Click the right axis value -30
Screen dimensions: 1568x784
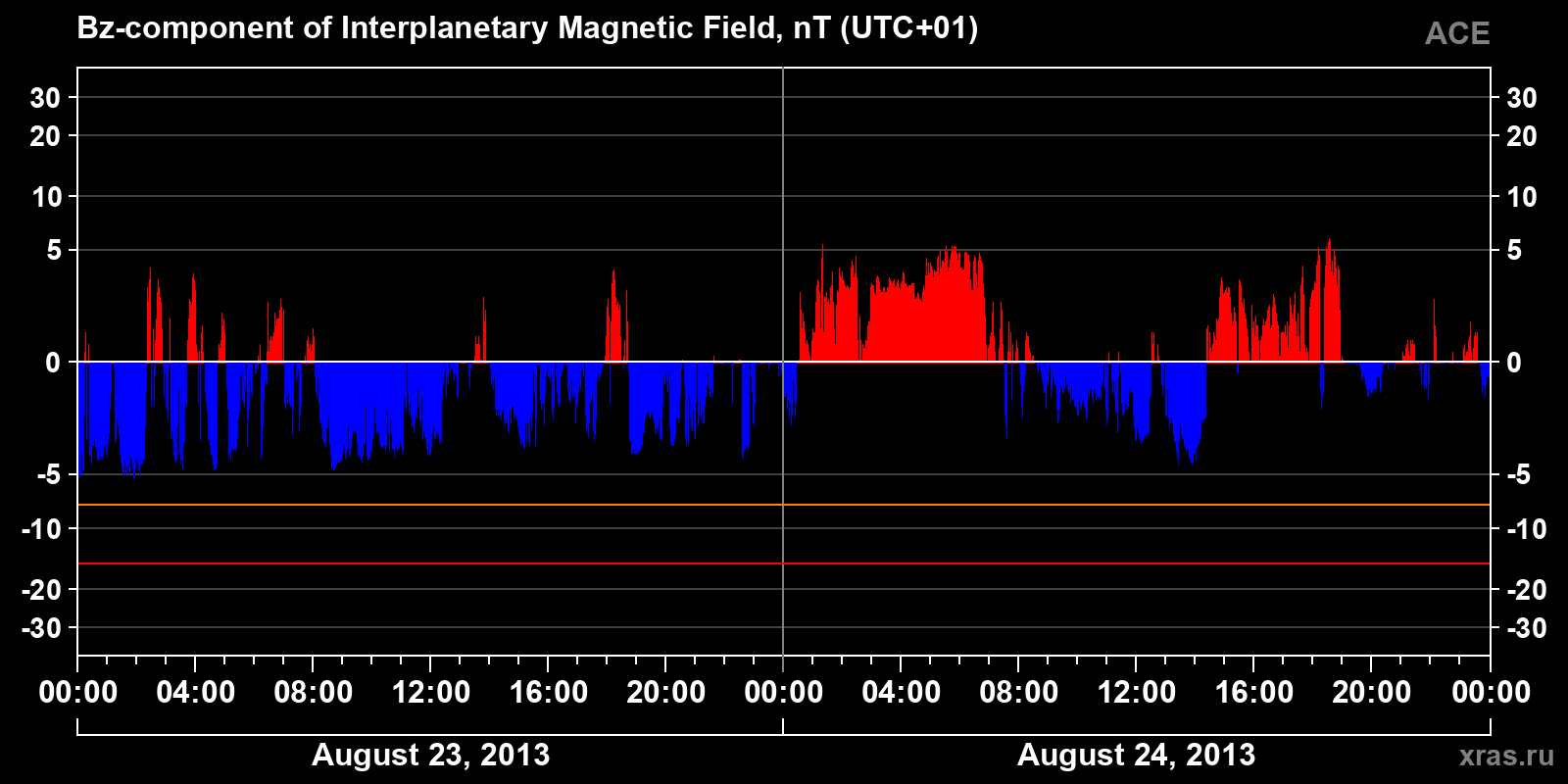[1526, 628]
